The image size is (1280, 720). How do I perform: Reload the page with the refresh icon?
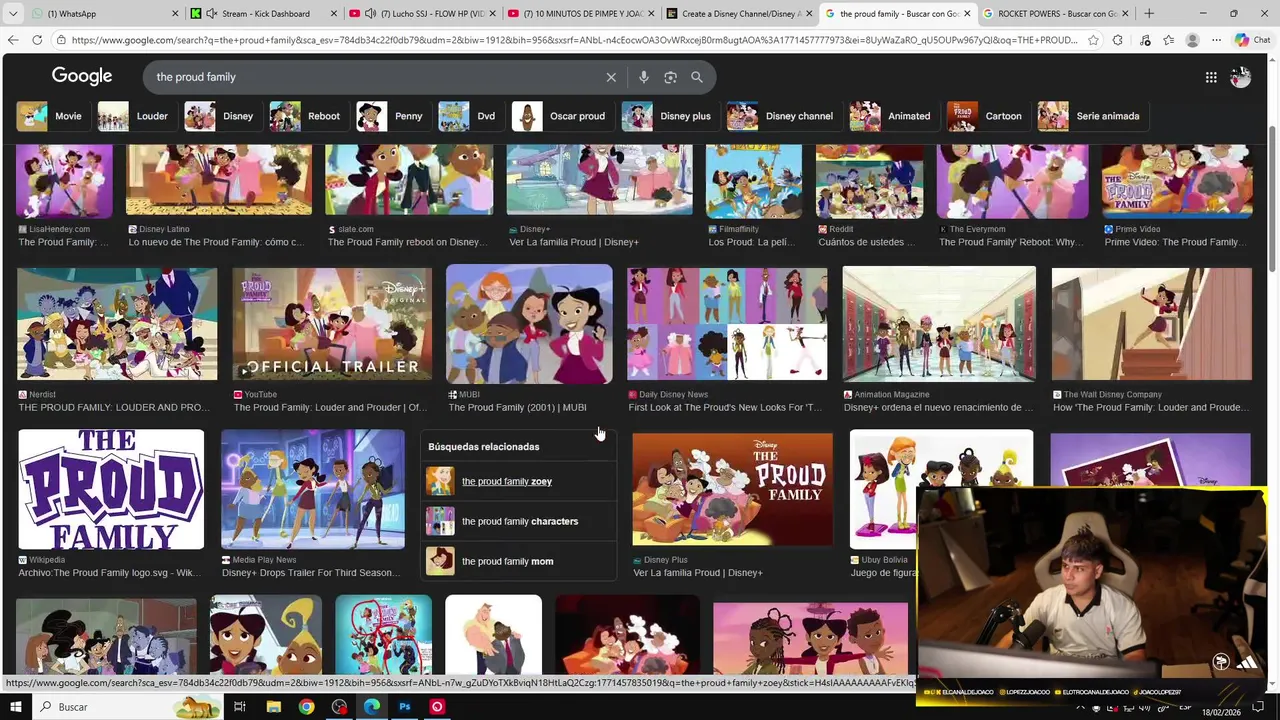pos(37,40)
